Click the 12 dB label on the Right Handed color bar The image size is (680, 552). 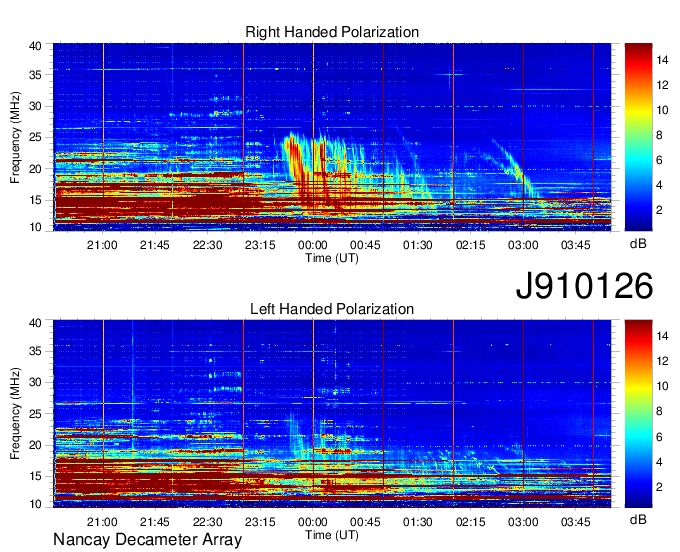click(x=662, y=85)
